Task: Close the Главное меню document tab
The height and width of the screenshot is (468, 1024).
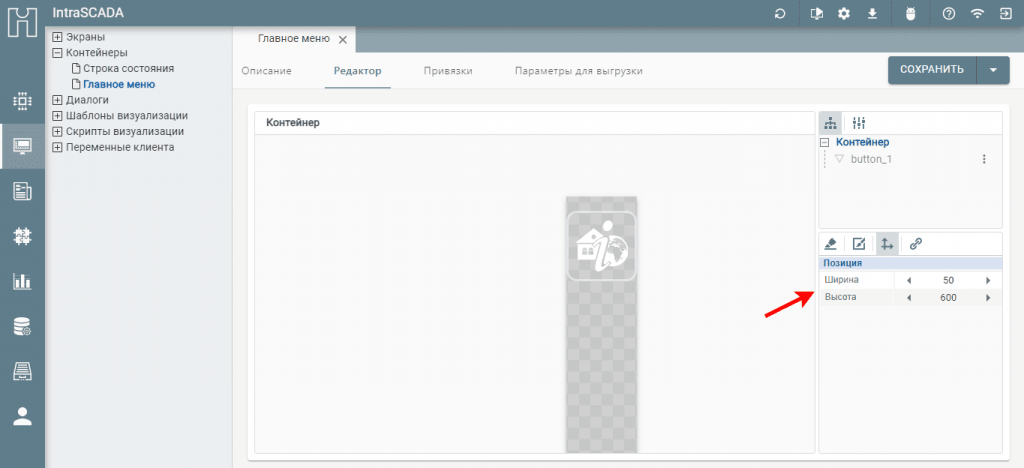Action: coord(343,39)
